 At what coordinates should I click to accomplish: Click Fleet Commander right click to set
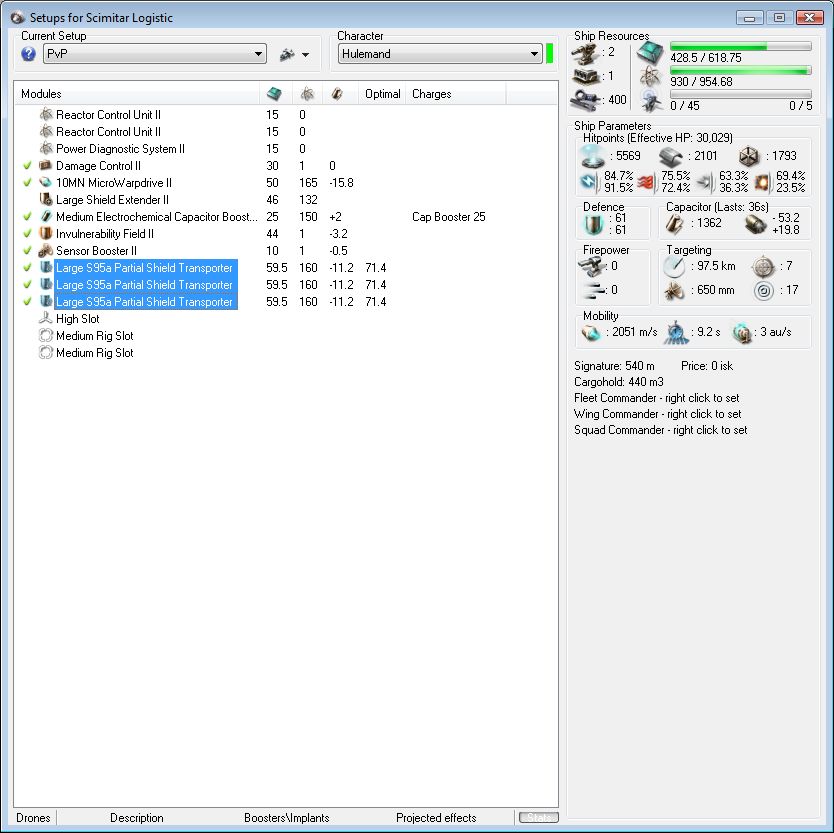click(656, 398)
